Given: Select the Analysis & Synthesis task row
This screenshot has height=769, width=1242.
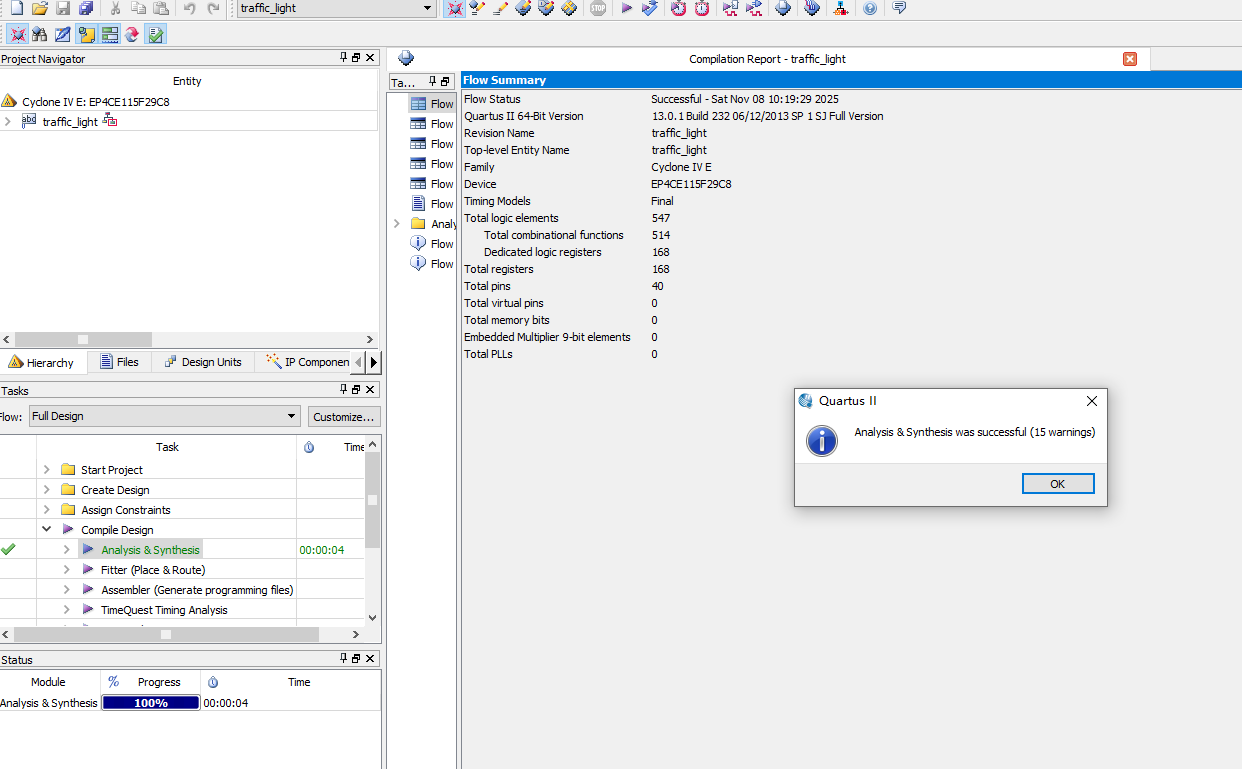Looking at the screenshot, I should 150,550.
